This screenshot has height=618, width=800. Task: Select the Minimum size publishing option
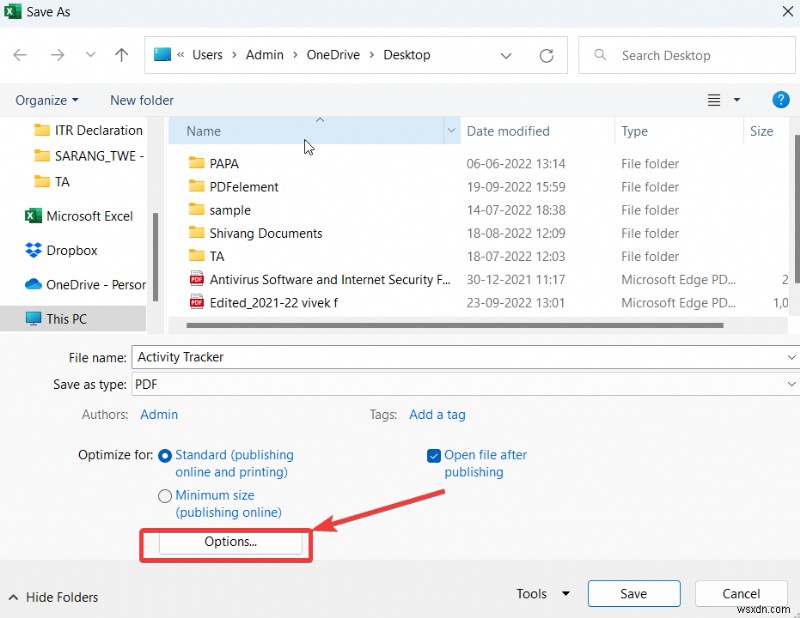click(164, 495)
